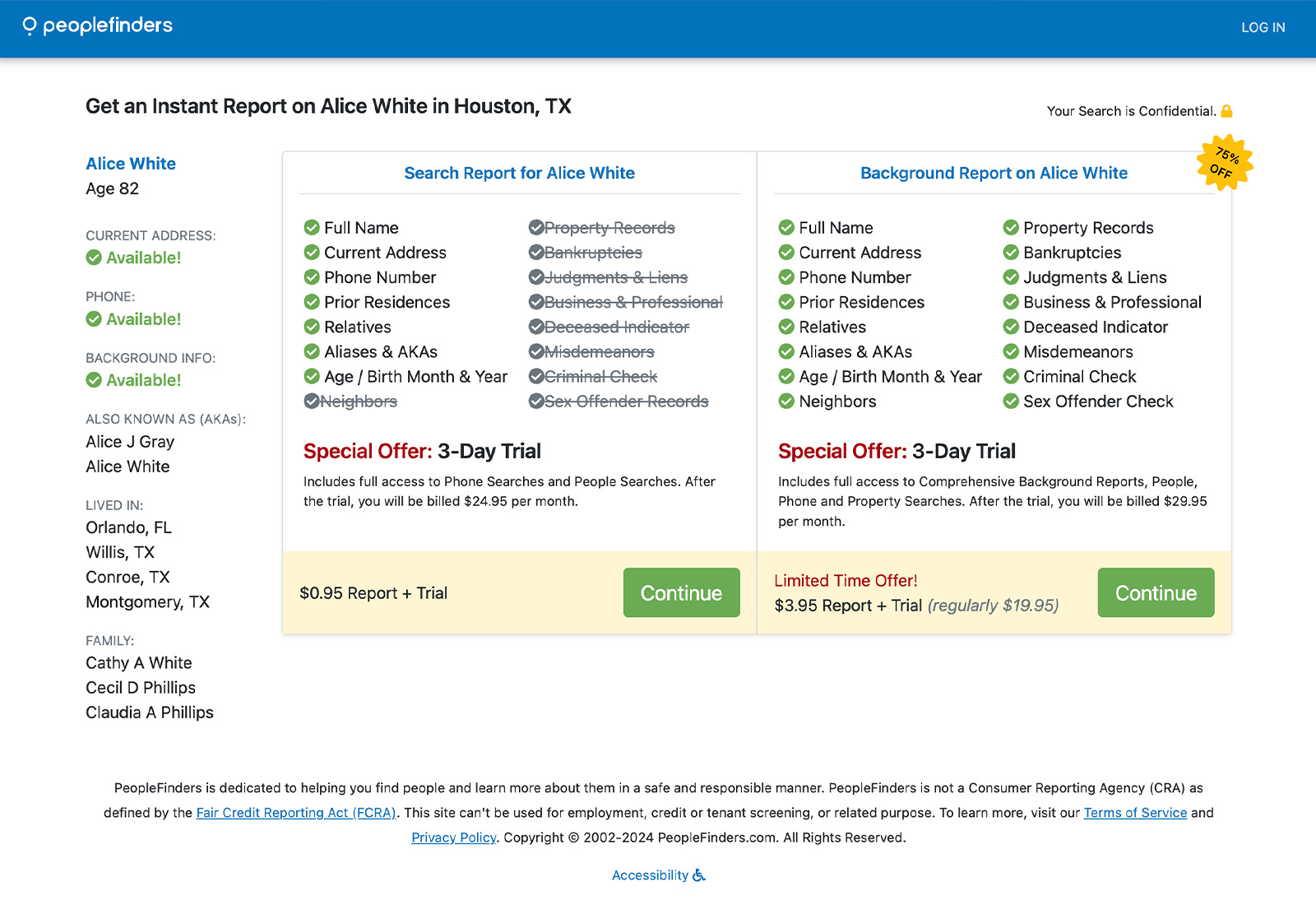Click the crossed-out Bankruptcies check icon
Screen dimensions: 1316x905
pos(536,252)
